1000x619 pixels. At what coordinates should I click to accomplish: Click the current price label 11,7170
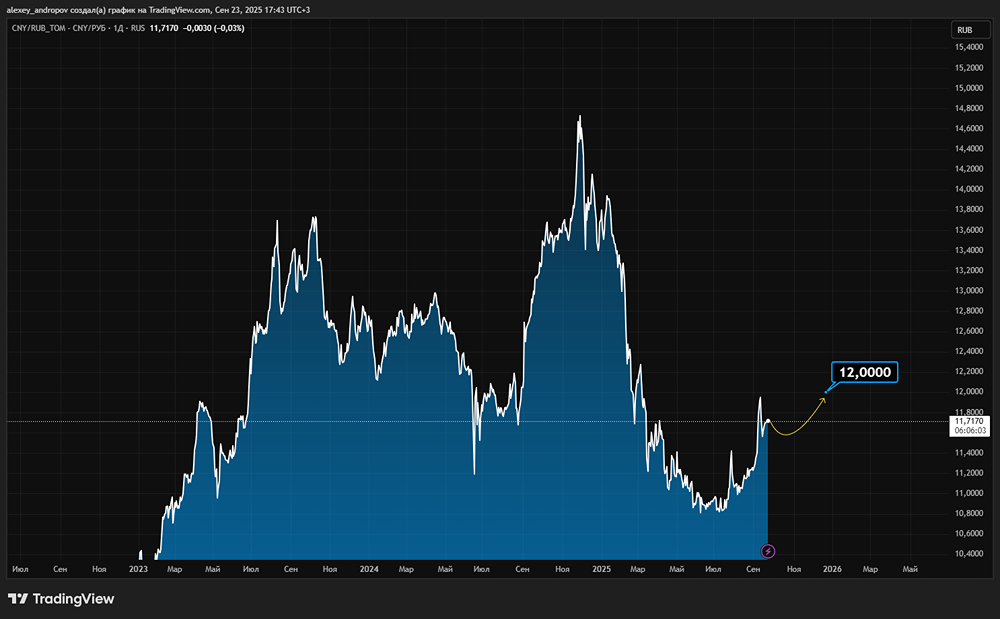[970, 422]
